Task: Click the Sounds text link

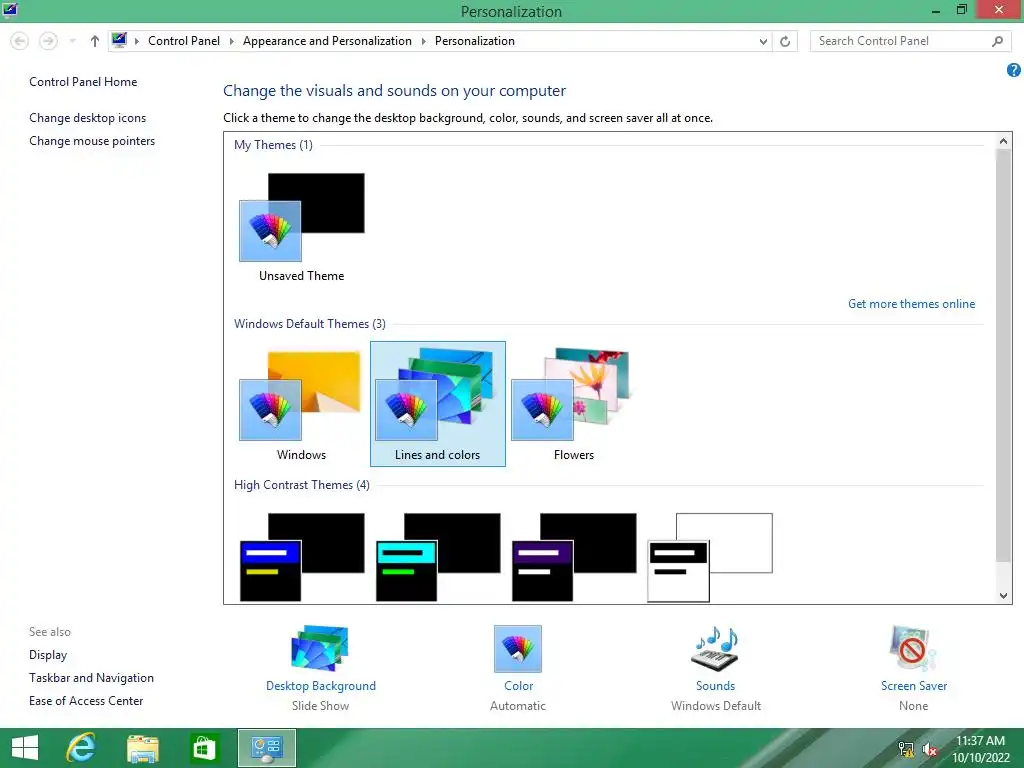Action: click(x=715, y=686)
